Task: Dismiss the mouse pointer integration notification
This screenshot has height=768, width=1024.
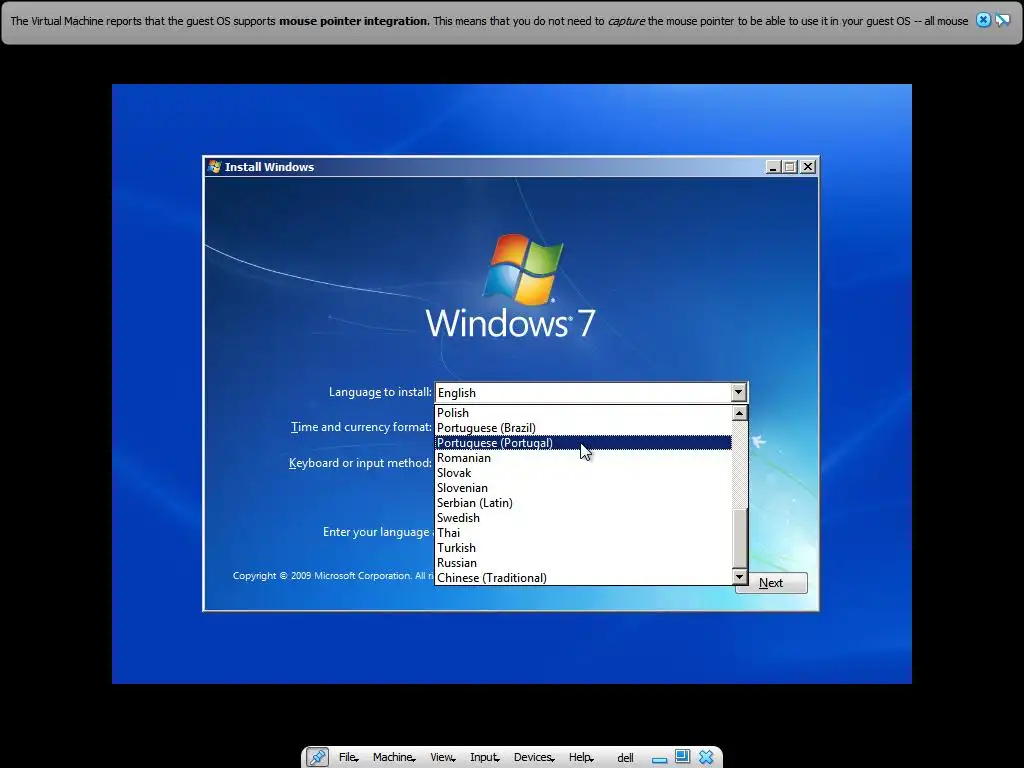Action: click(983, 20)
